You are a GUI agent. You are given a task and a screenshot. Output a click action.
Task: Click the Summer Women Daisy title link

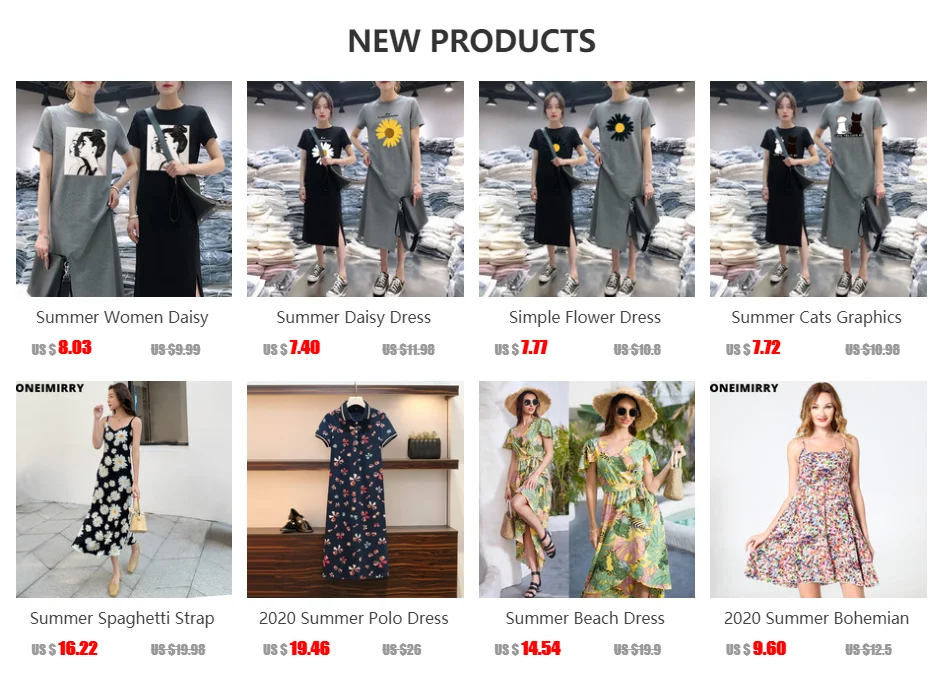[x=122, y=317]
